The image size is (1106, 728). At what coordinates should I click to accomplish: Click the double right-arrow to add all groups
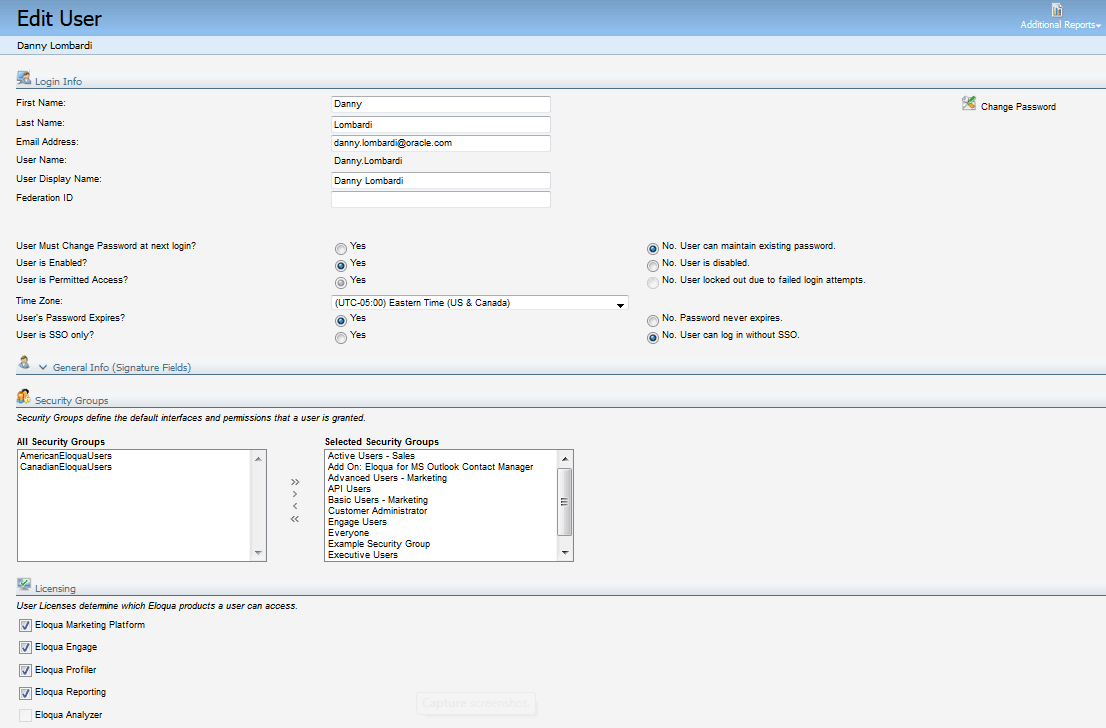294,481
